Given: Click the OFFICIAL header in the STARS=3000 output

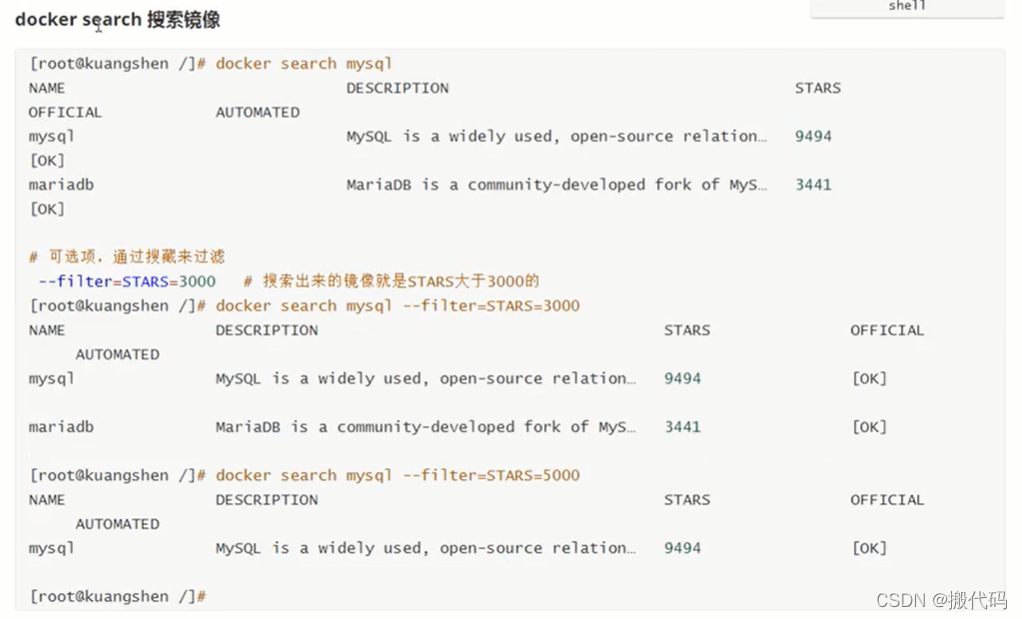Looking at the screenshot, I should tap(887, 330).
